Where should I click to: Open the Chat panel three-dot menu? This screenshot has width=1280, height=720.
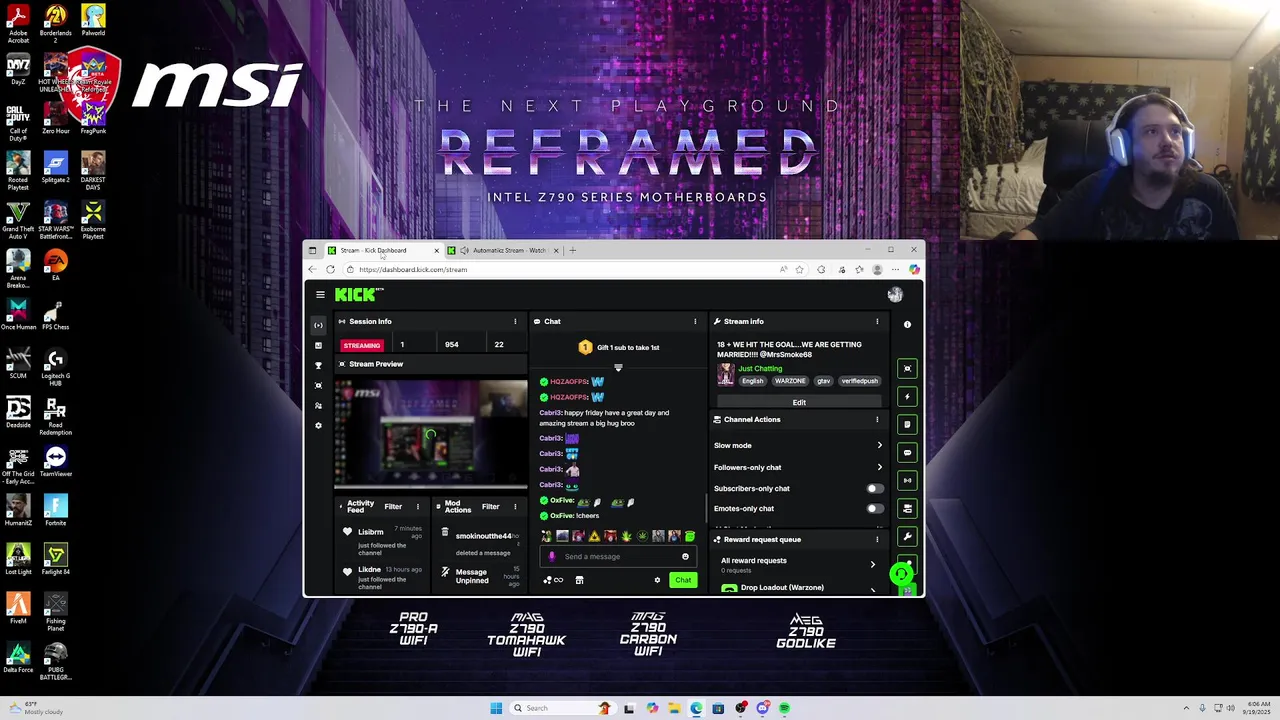pos(695,321)
